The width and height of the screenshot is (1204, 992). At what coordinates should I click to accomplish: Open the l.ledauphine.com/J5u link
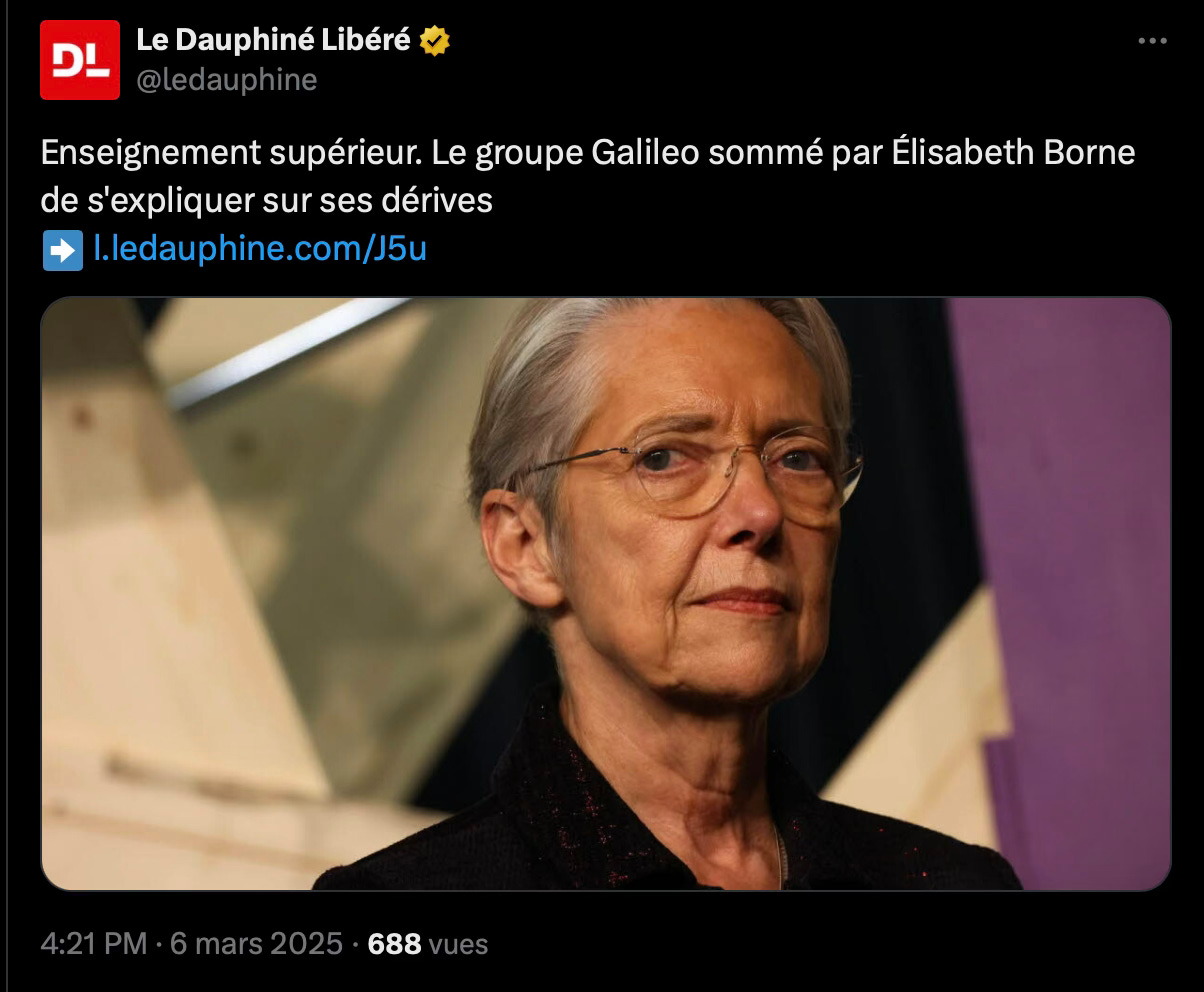[x=260, y=249]
